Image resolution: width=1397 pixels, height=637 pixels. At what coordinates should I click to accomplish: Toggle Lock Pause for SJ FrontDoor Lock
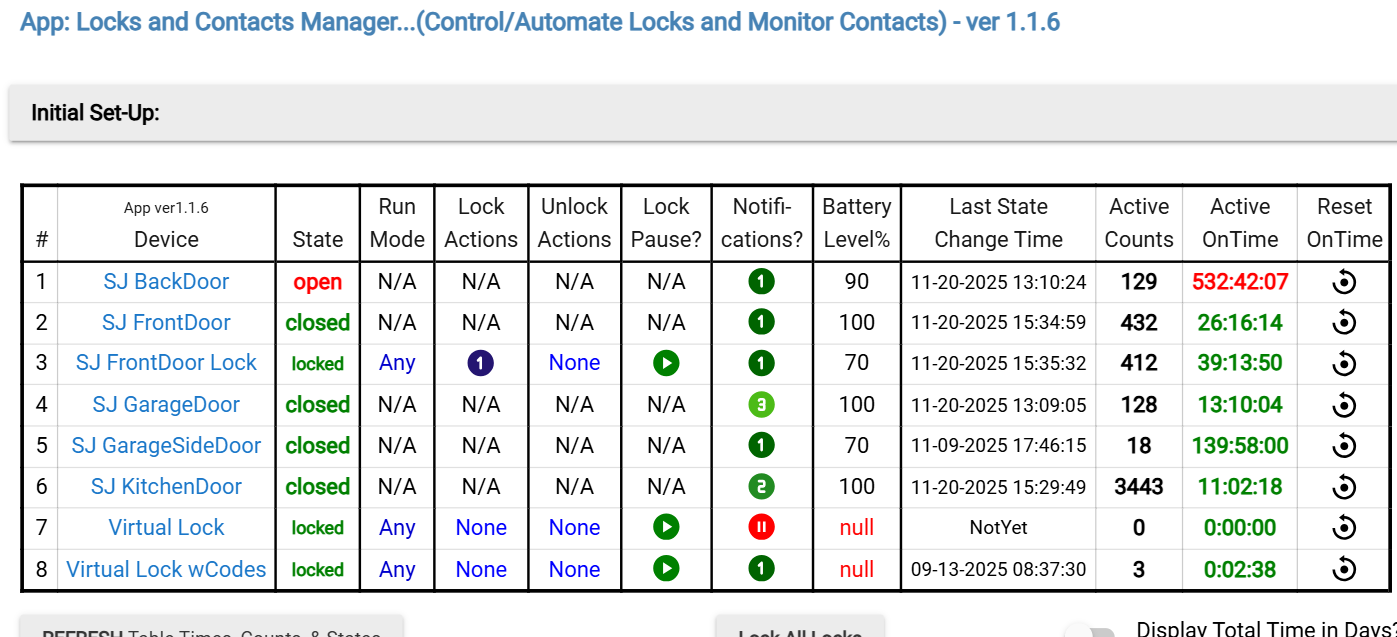pyautogui.click(x=666, y=363)
